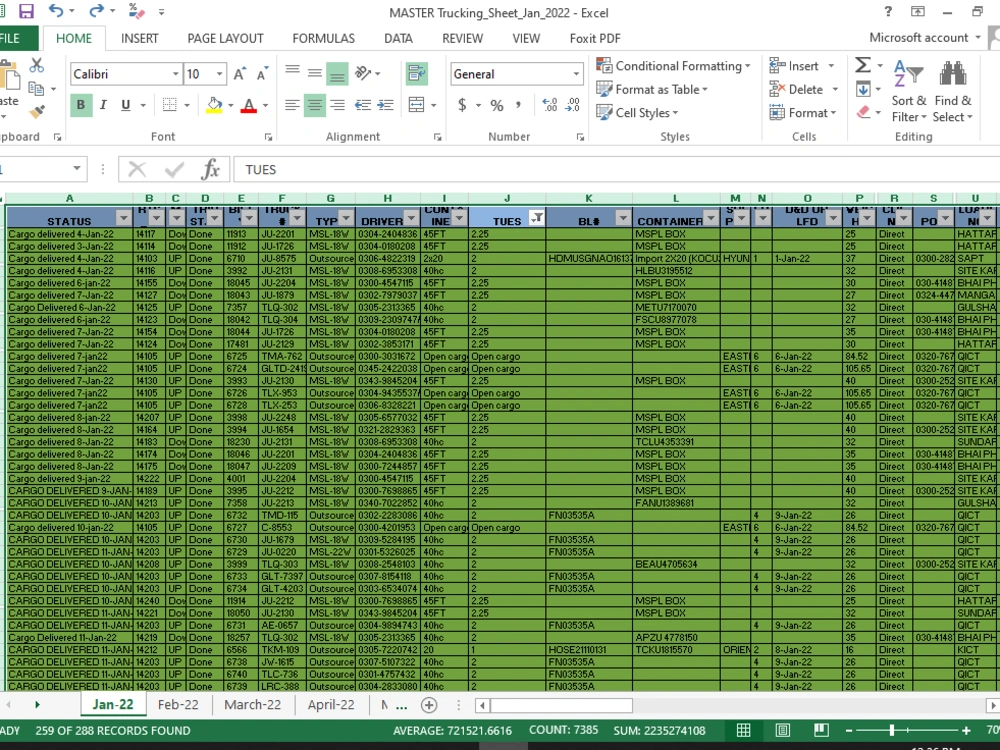
Task: Add a new sheet with plus button
Action: click(429, 705)
